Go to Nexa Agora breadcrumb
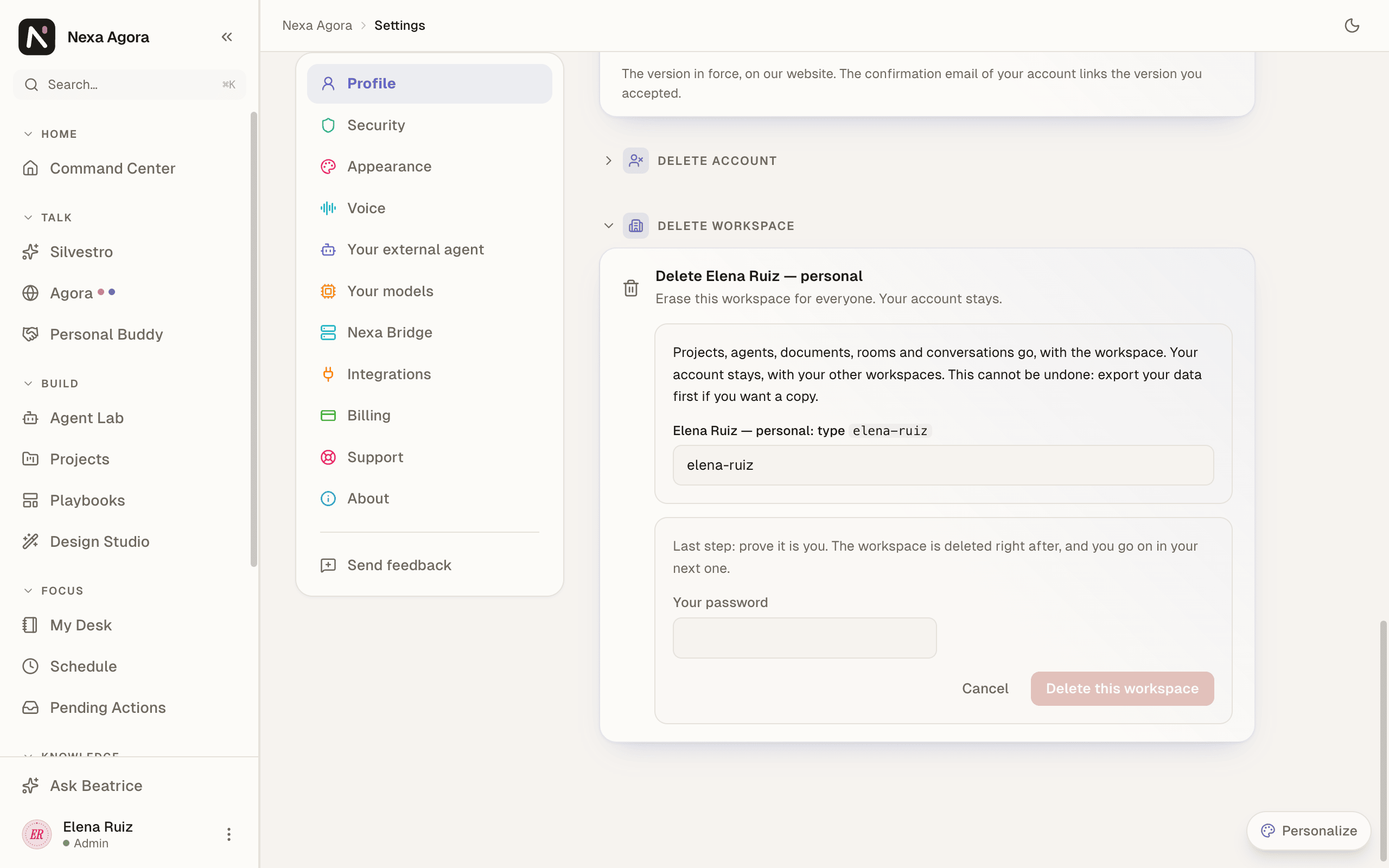The width and height of the screenshot is (1389, 868). coord(317,25)
